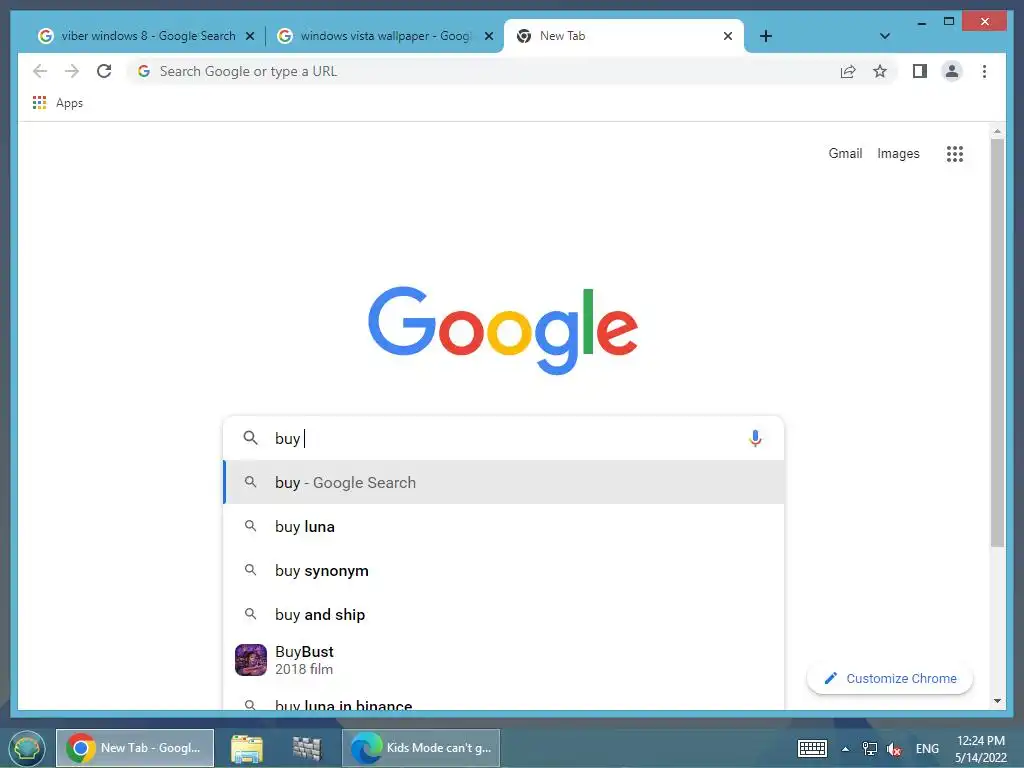This screenshot has width=1024, height=768.
Task: Close the windows vista wallpaper tab
Action: [x=488, y=36]
